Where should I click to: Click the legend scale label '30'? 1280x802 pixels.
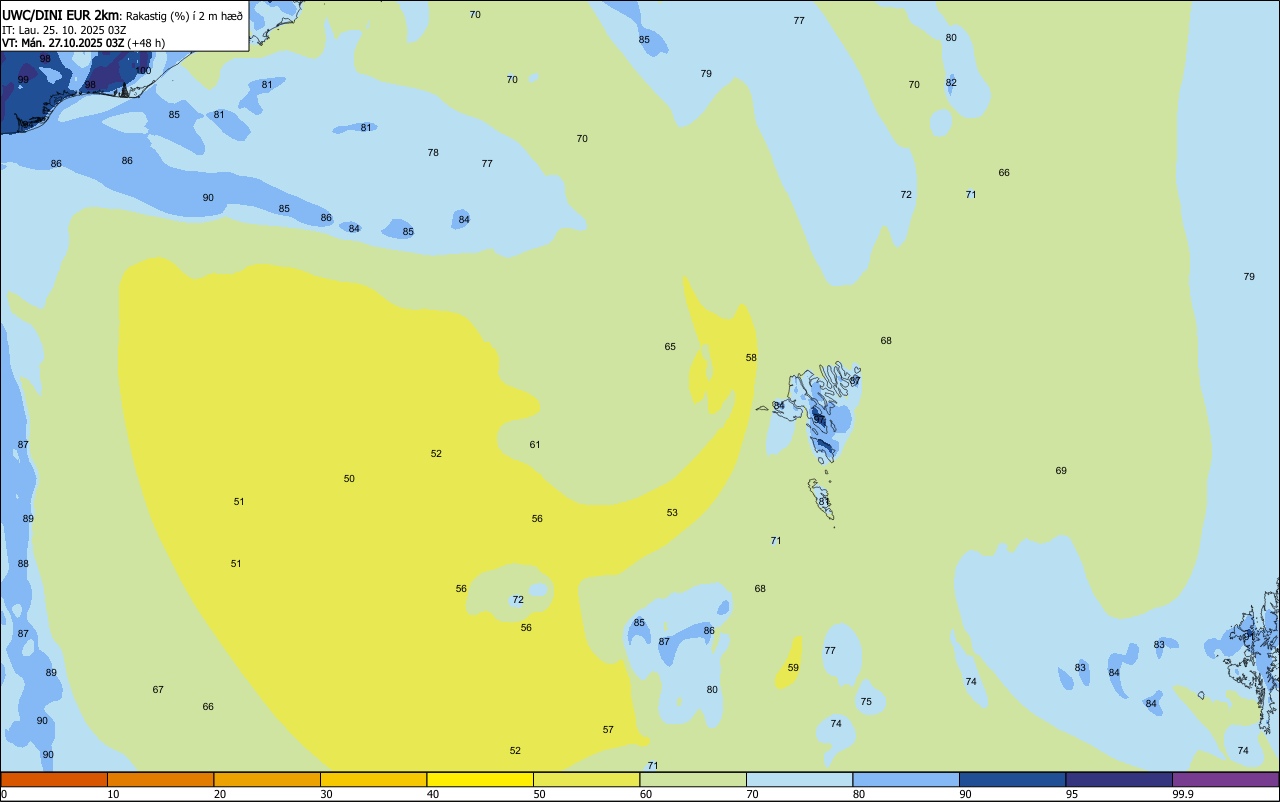tap(326, 794)
